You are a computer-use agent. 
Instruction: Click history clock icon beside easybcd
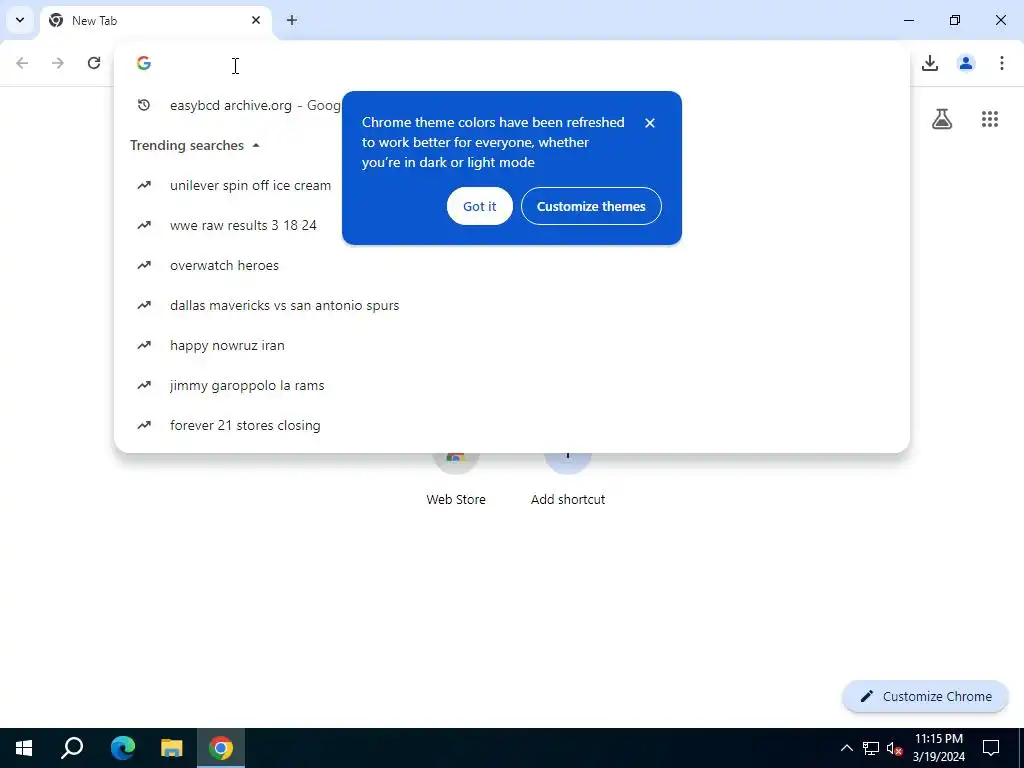click(144, 105)
